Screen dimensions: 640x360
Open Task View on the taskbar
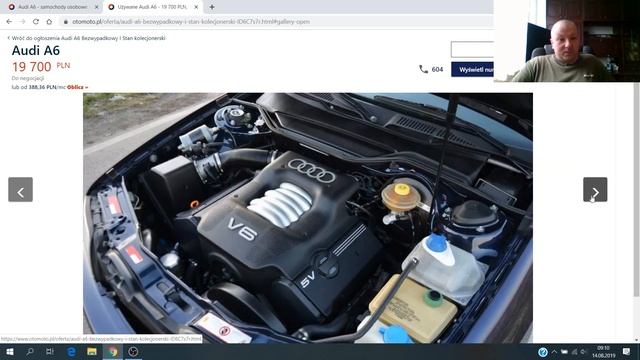coord(50,351)
